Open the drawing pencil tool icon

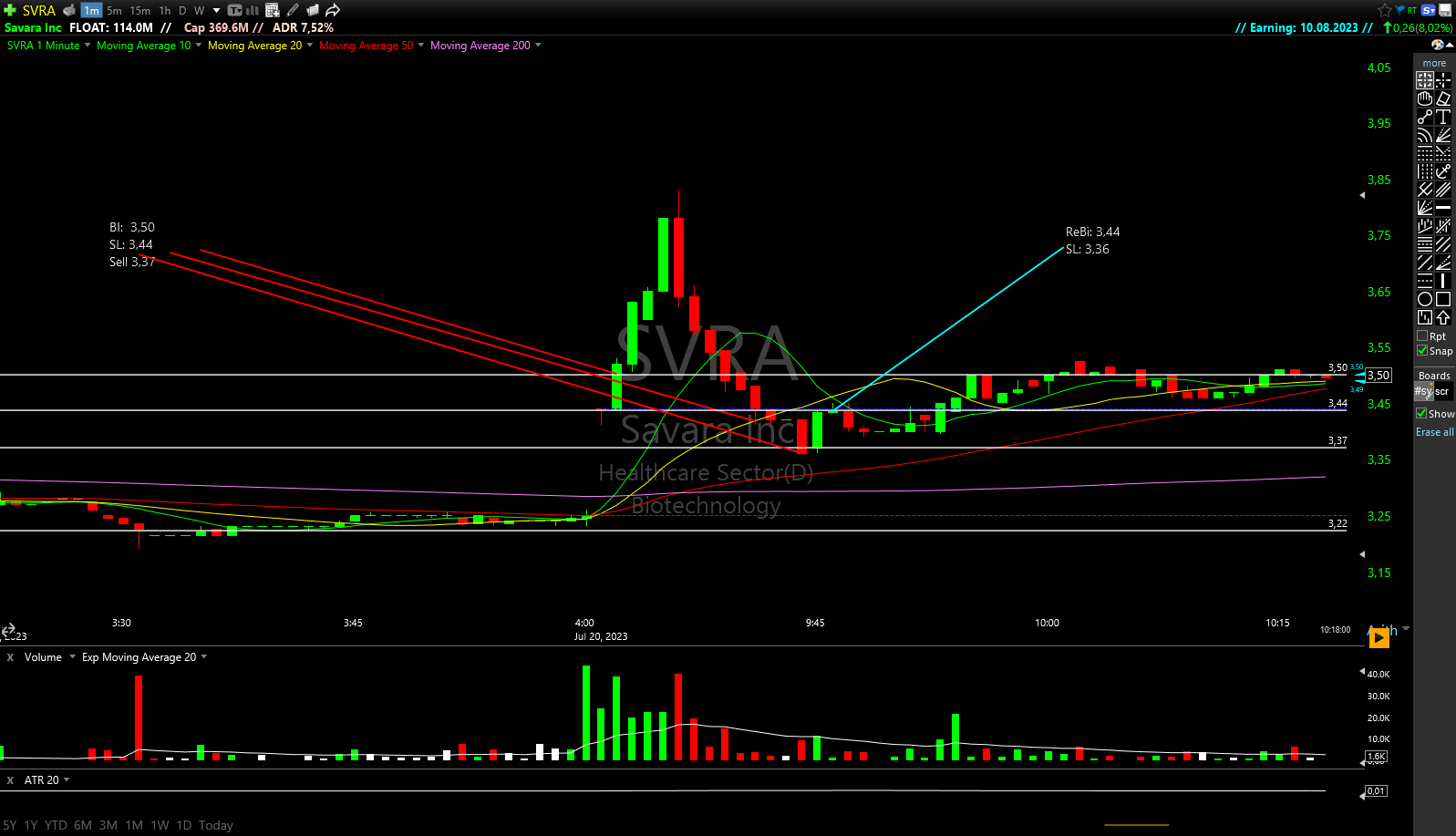pyautogui.click(x=293, y=10)
